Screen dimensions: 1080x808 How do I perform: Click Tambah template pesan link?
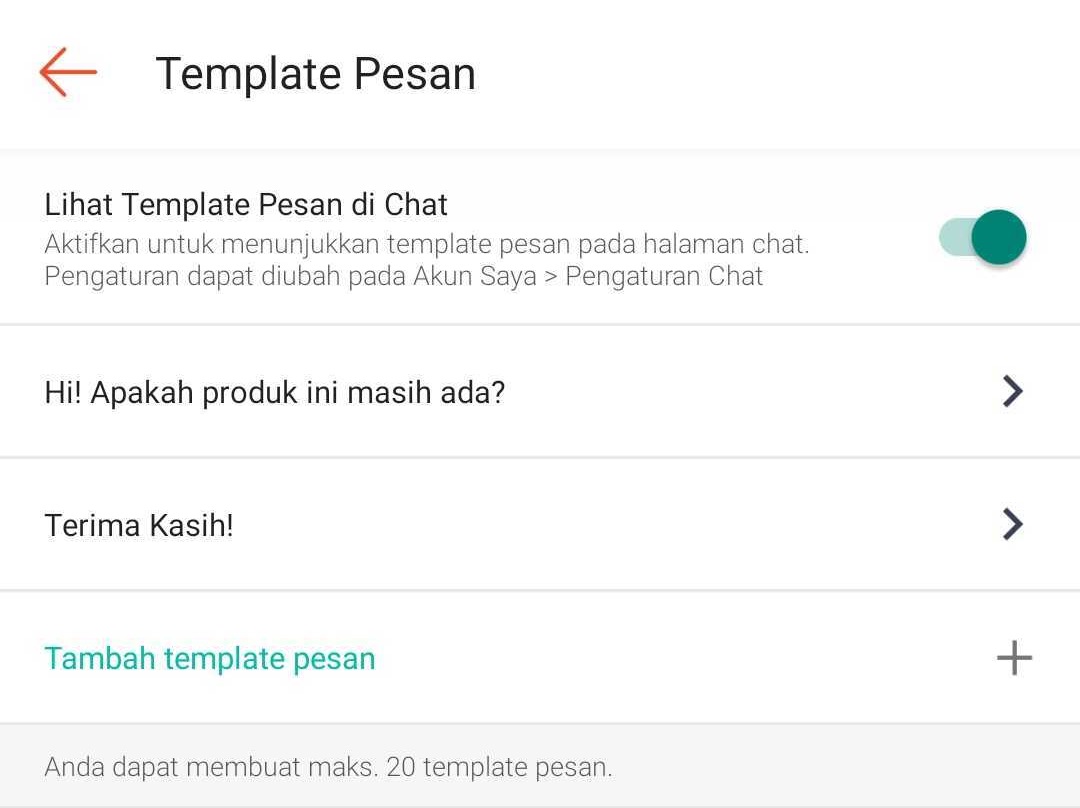[x=210, y=658]
